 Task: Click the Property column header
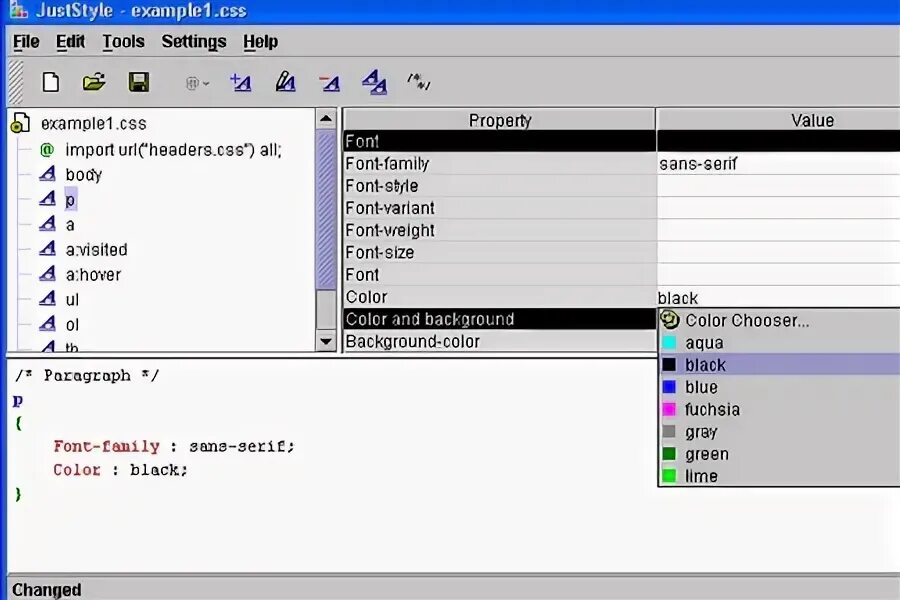point(499,120)
